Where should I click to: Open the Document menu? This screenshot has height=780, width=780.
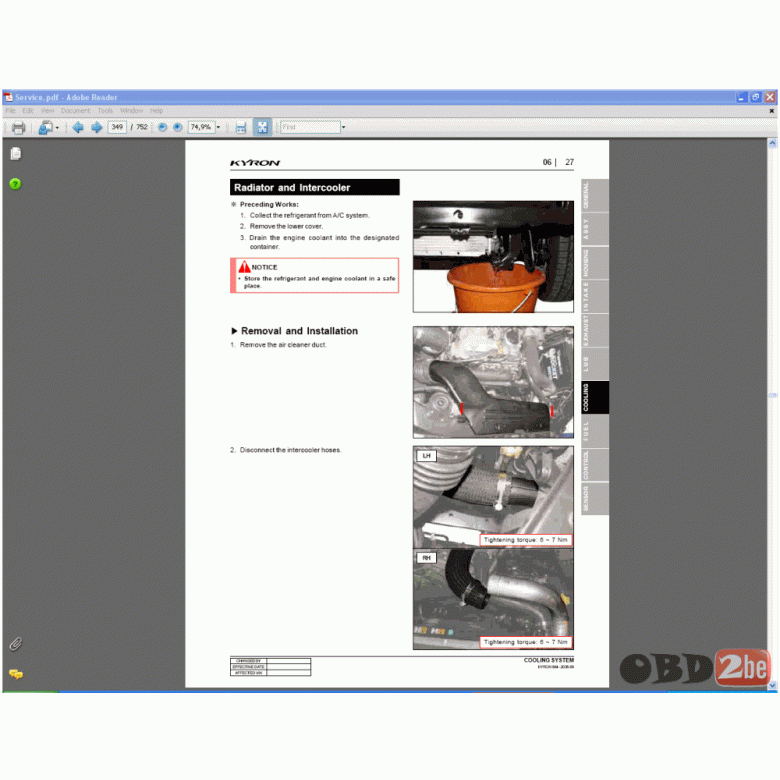[76, 110]
